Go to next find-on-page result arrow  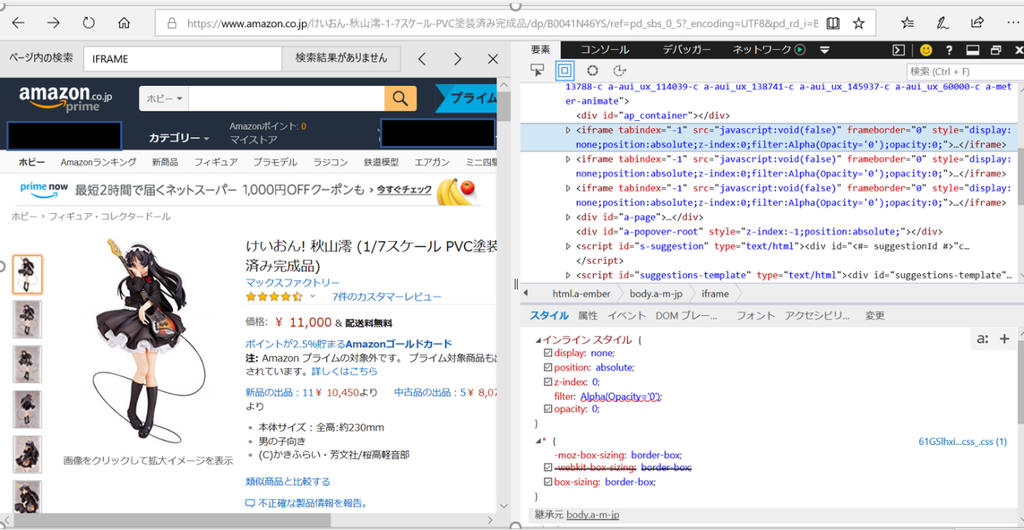(x=458, y=59)
